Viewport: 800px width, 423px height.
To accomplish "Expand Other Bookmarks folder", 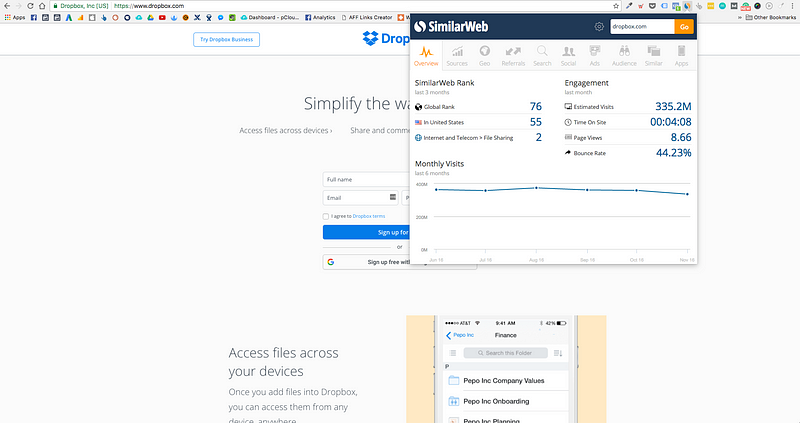I will click(x=770, y=17).
